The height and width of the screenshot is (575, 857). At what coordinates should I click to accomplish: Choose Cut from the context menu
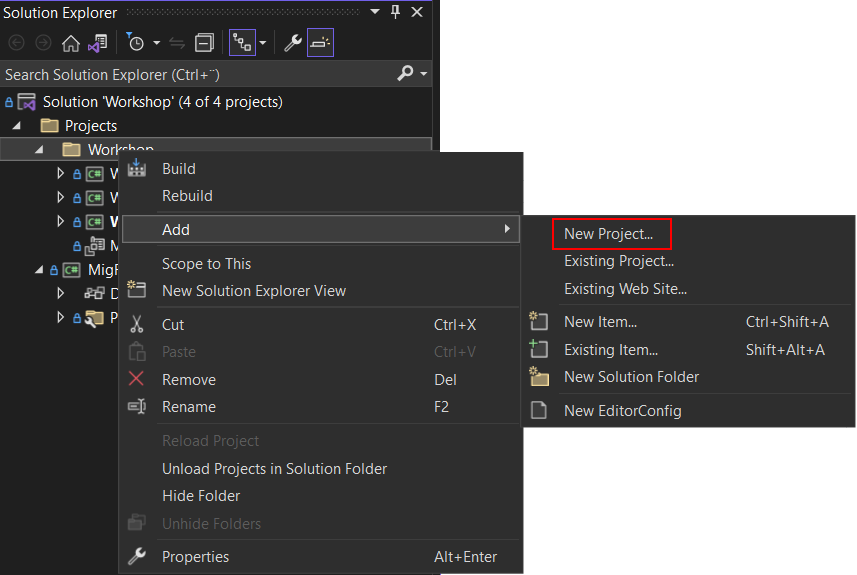click(x=320, y=325)
